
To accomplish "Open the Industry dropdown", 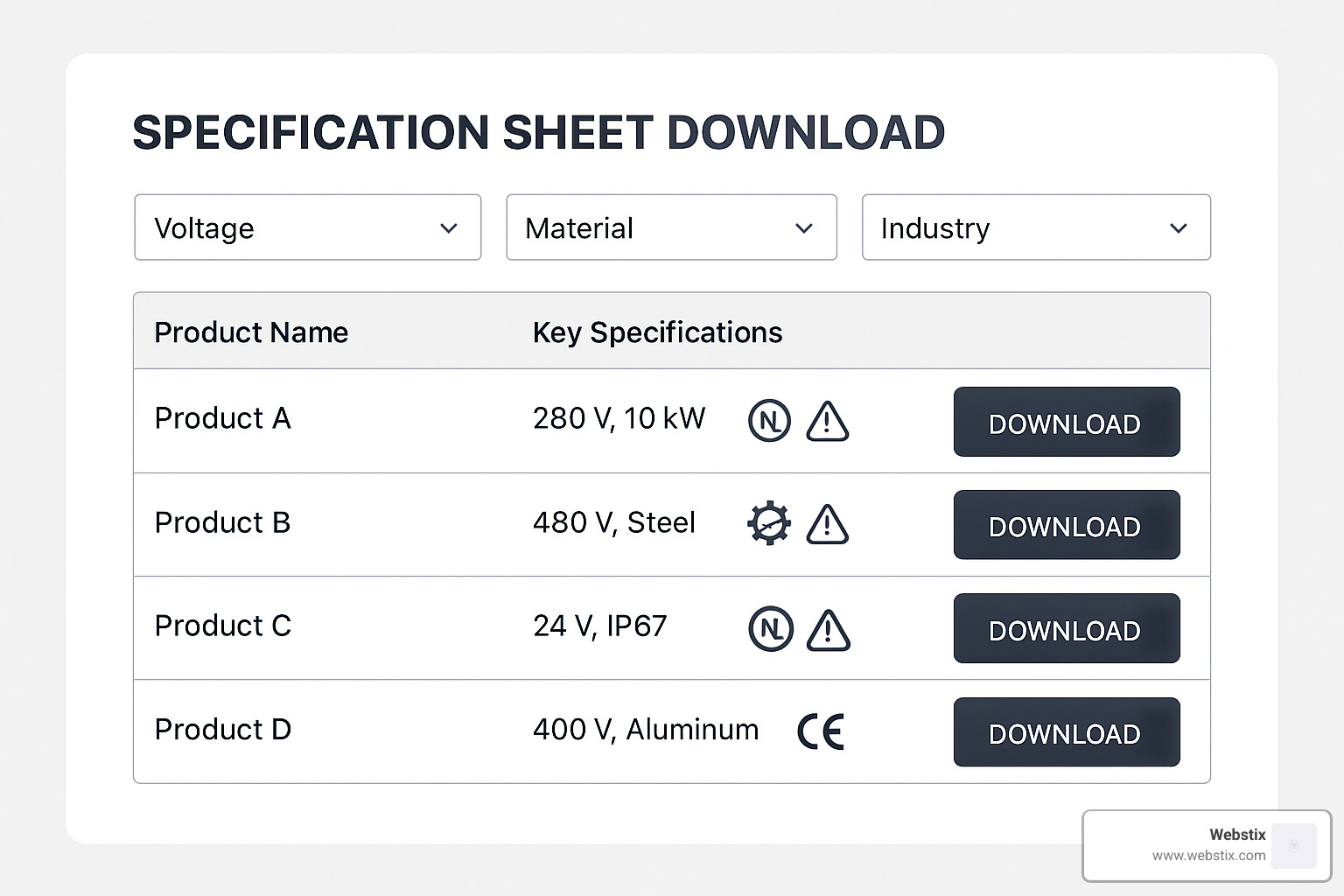I will point(1036,227).
